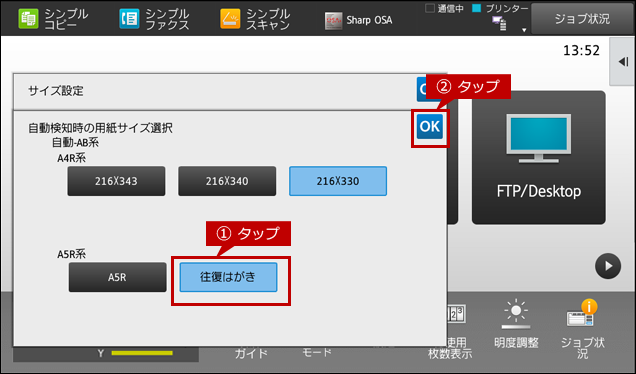Tap the yellow Y toner level bar
The image size is (636, 374).
click(142, 353)
